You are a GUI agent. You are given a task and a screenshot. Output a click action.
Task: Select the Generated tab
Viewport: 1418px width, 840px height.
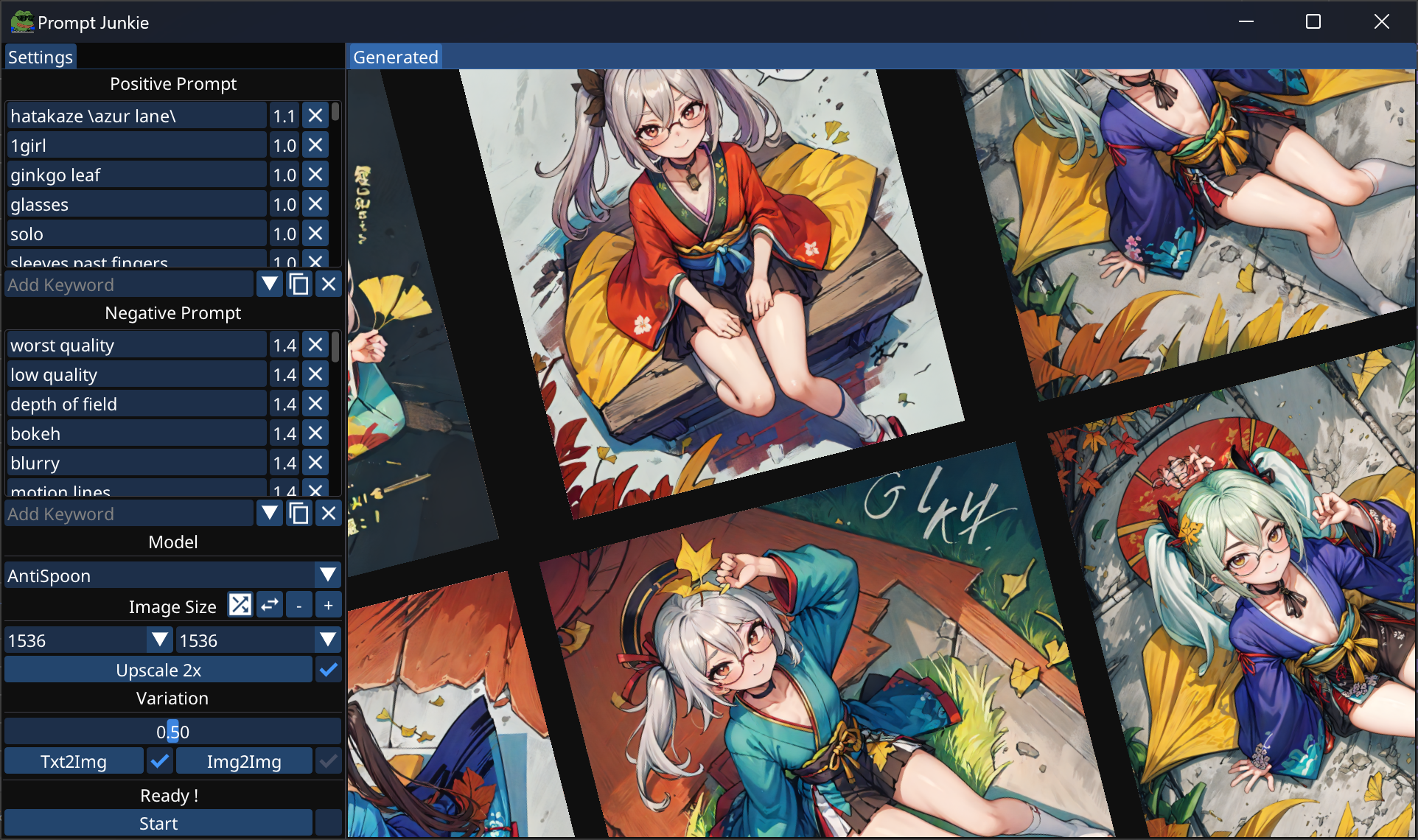395,57
